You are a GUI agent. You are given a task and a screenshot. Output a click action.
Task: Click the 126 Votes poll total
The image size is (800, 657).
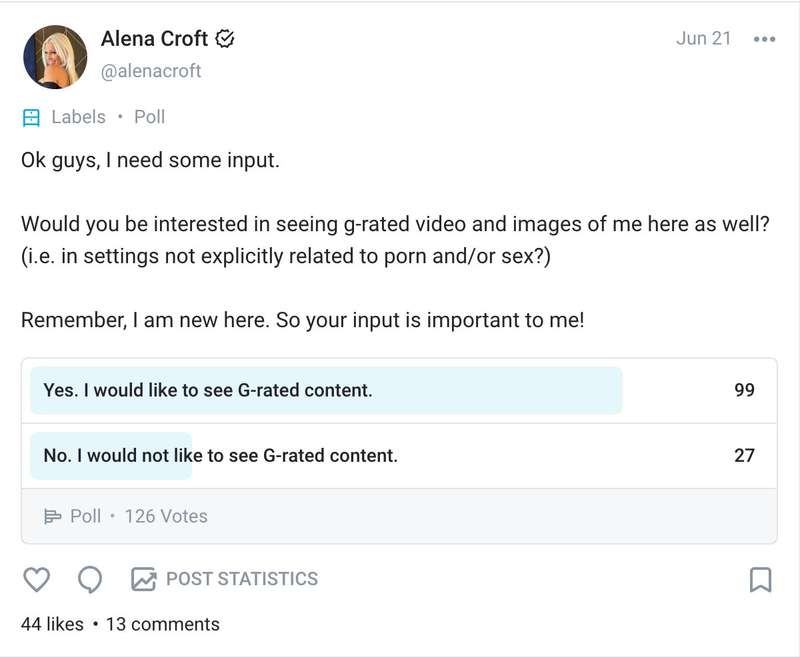[166, 516]
